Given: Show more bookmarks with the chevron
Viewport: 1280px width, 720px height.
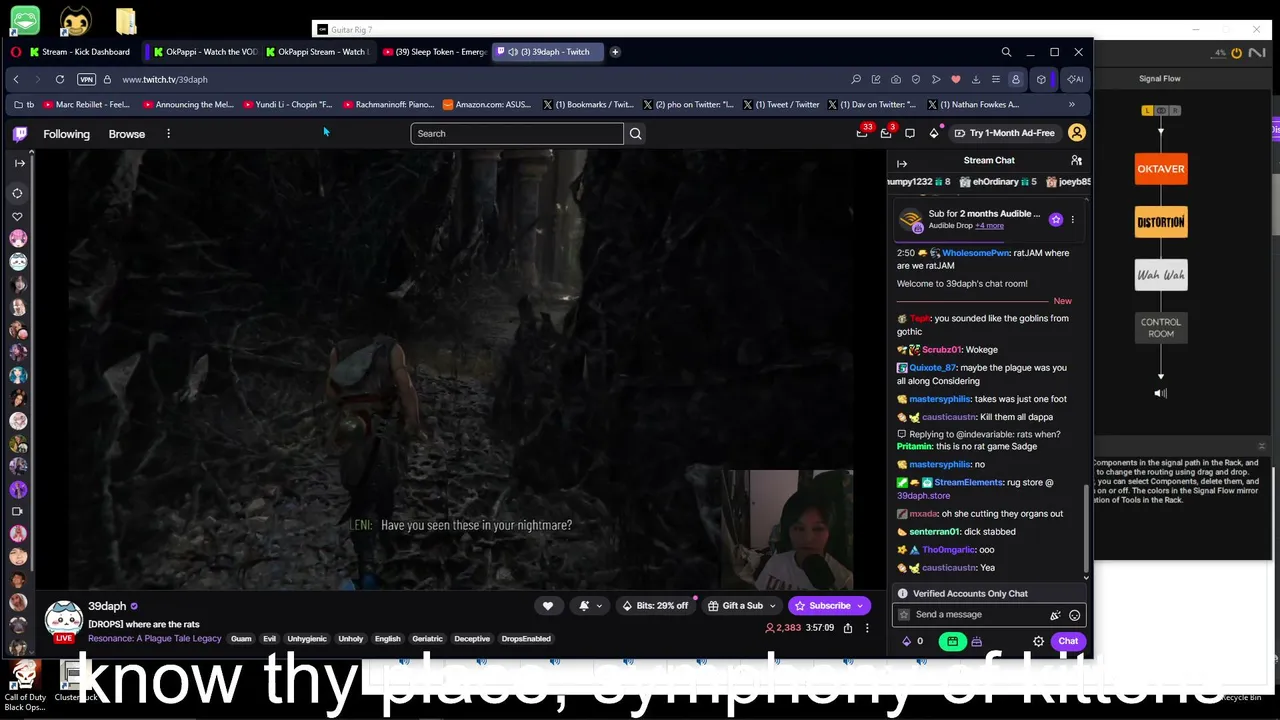Looking at the screenshot, I should pyautogui.click(x=1072, y=104).
